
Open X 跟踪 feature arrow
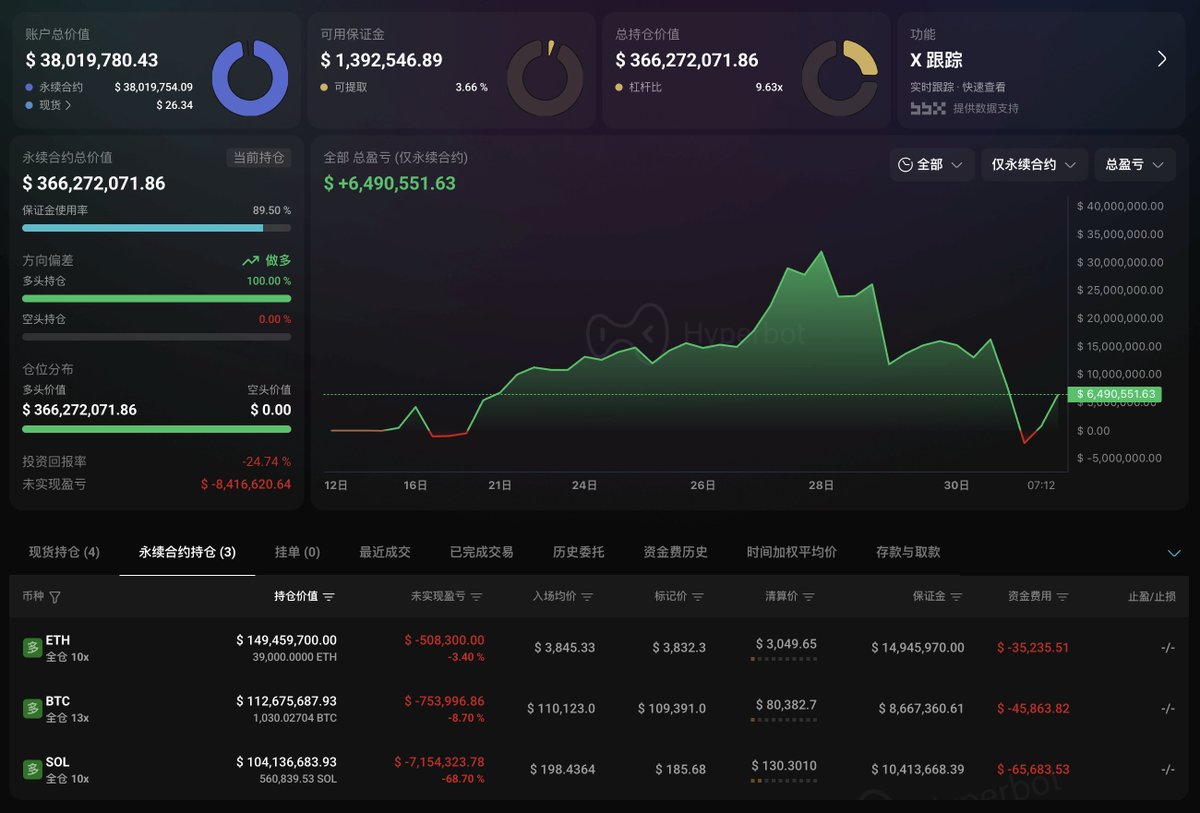[x=1162, y=59]
